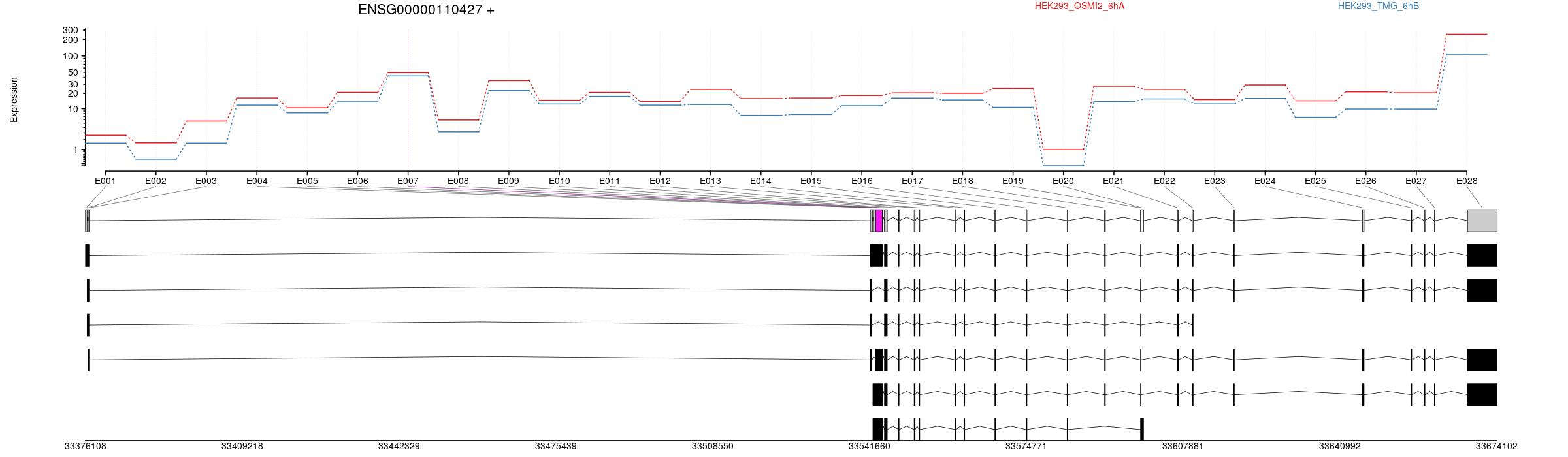Click exon label E024

click(1265, 181)
